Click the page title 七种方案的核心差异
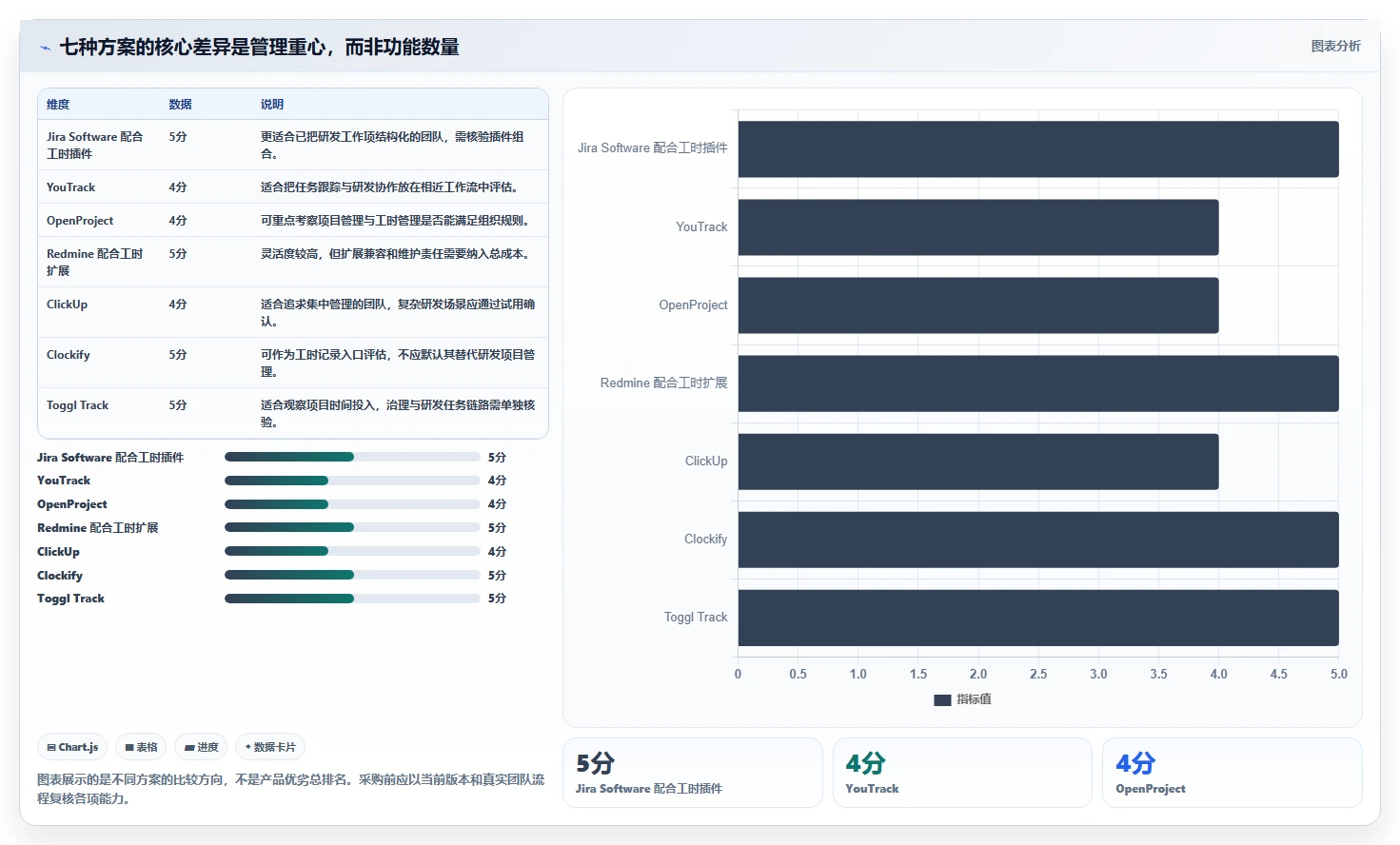The image size is (1400, 845). [259, 48]
